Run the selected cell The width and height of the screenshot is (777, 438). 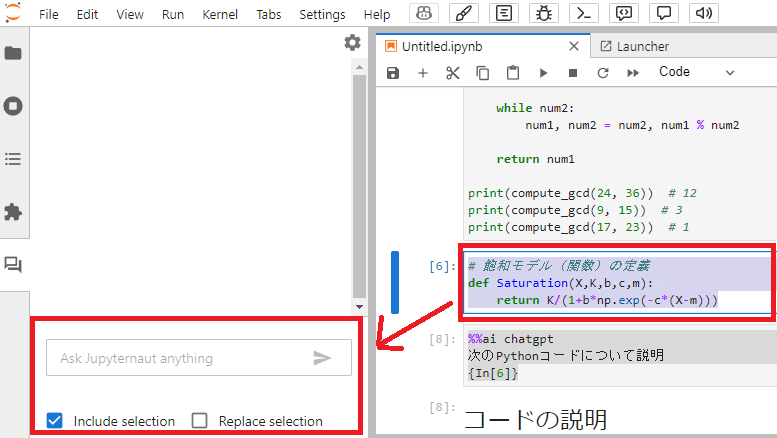(x=543, y=73)
